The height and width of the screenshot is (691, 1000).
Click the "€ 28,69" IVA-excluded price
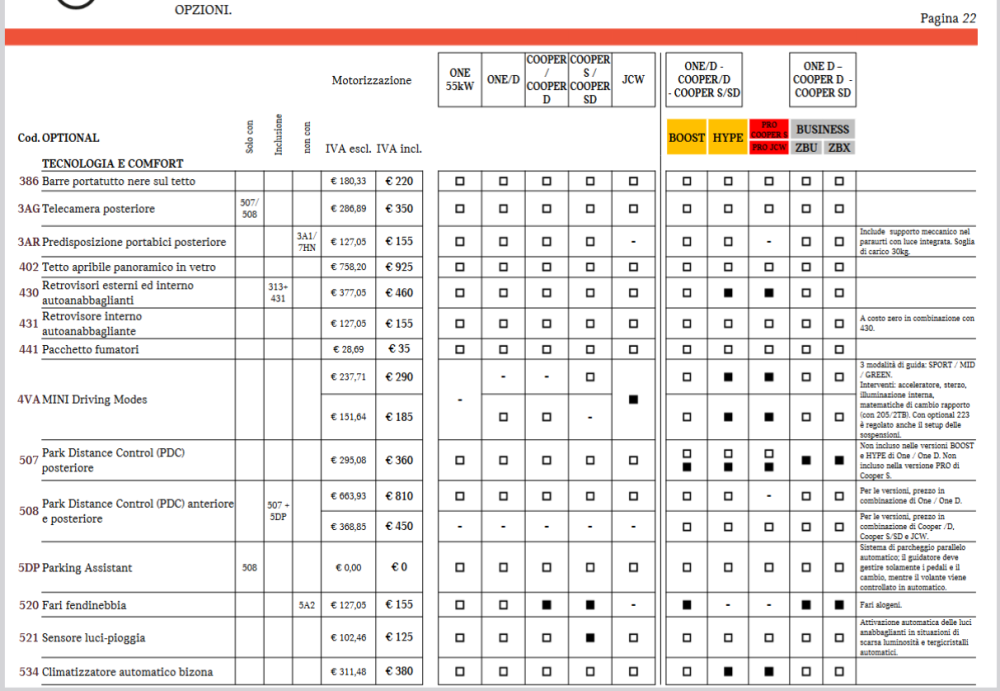(x=348, y=349)
